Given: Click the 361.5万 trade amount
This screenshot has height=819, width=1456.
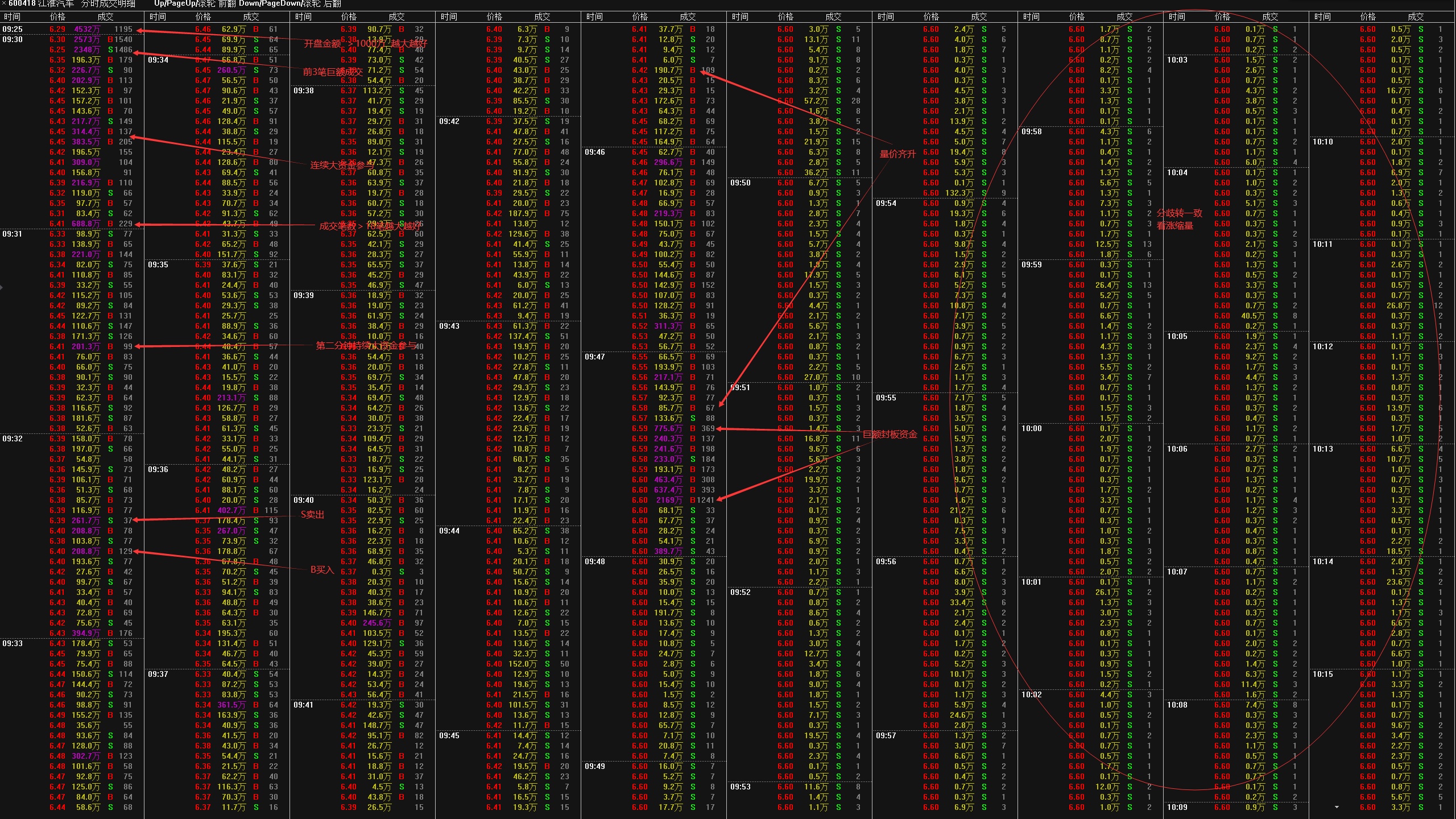Looking at the screenshot, I should pos(231,705).
